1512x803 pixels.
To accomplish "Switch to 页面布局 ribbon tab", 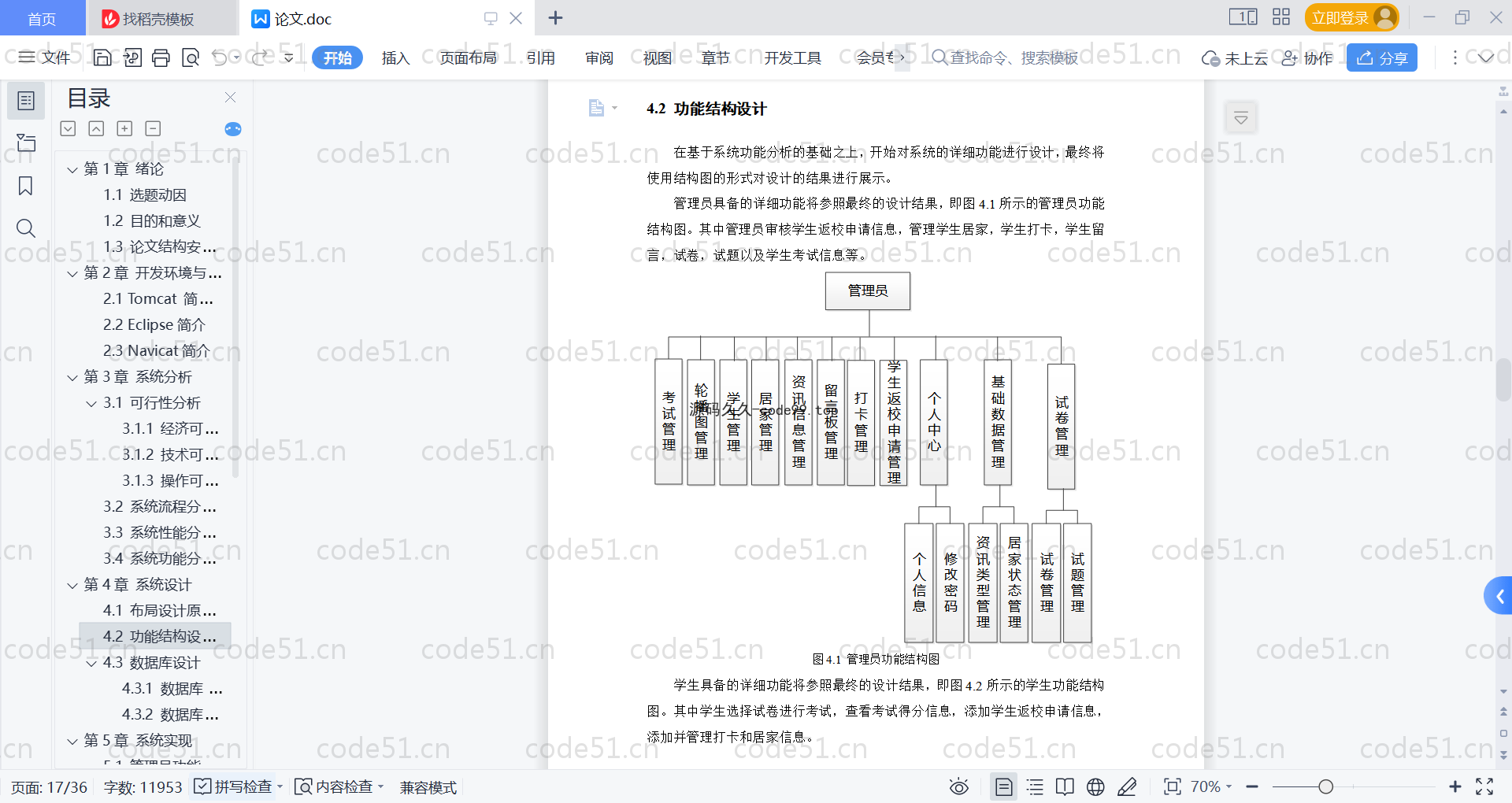I will pos(468,57).
